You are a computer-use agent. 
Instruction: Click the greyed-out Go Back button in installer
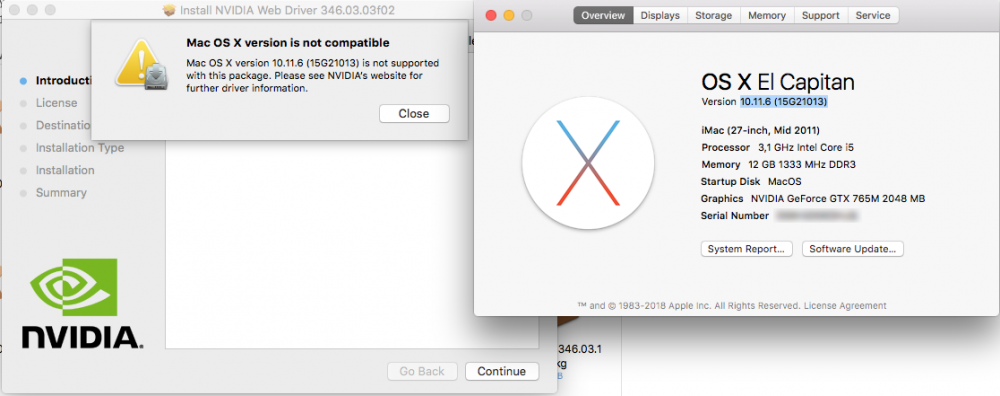pyautogui.click(x=422, y=371)
